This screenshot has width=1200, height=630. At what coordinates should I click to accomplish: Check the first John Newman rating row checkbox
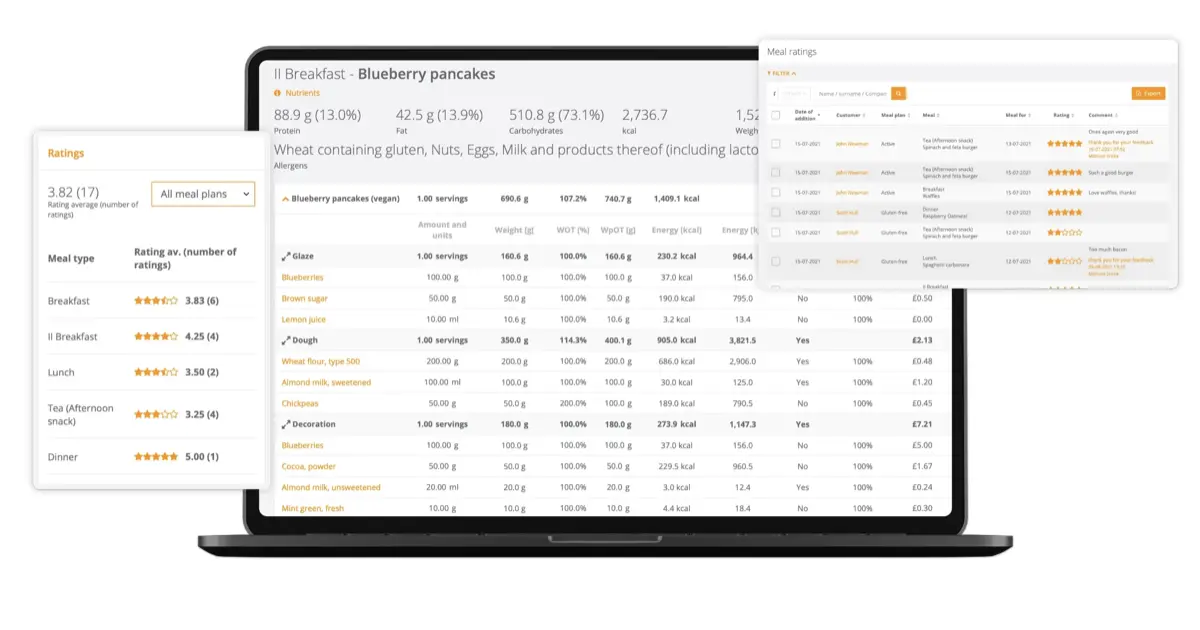775,144
